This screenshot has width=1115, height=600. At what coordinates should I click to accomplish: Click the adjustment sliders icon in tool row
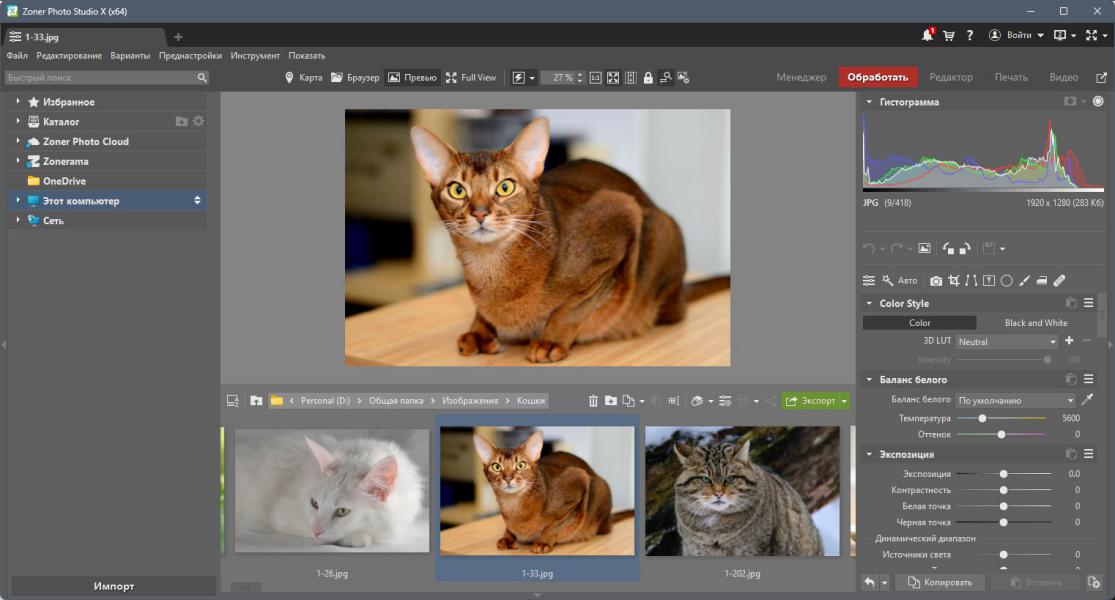(x=869, y=281)
